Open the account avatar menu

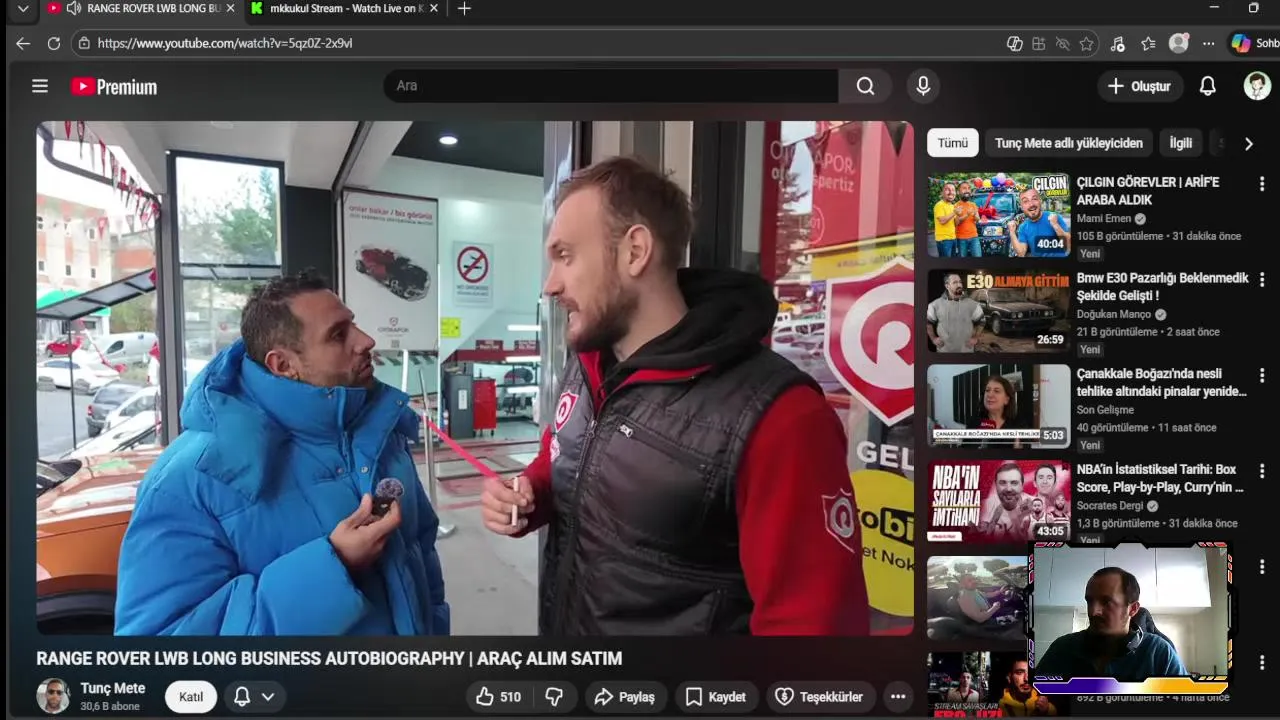pyautogui.click(x=1257, y=86)
